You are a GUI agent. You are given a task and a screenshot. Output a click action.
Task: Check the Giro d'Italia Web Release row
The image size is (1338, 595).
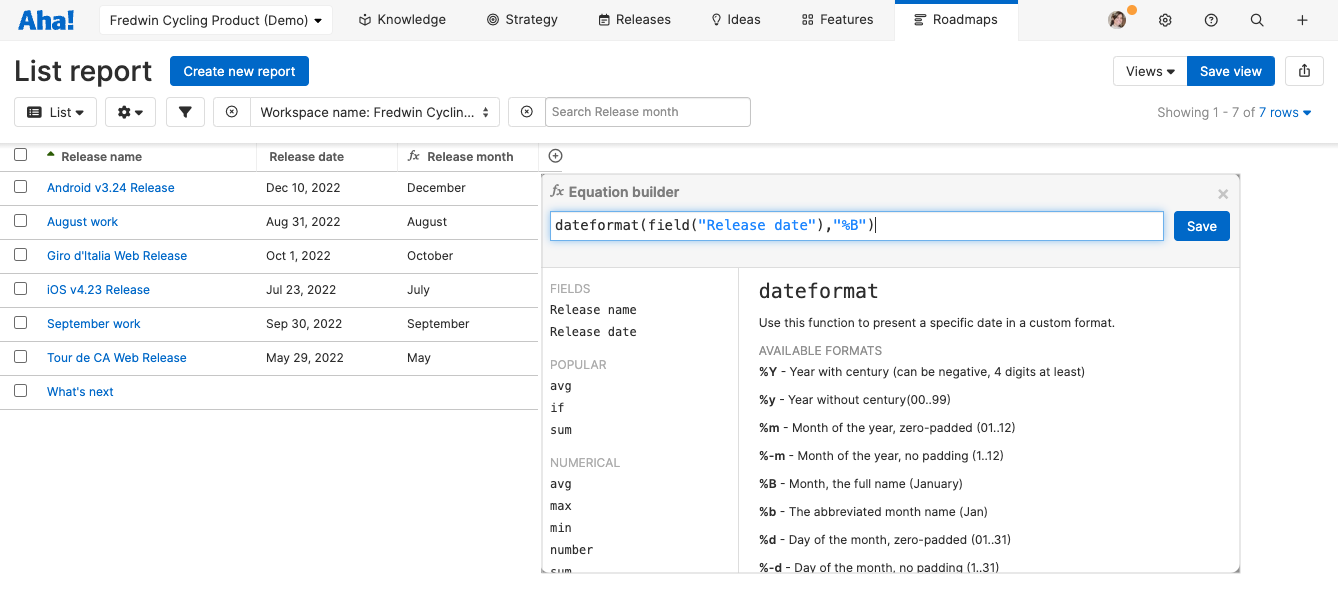[x=21, y=255]
